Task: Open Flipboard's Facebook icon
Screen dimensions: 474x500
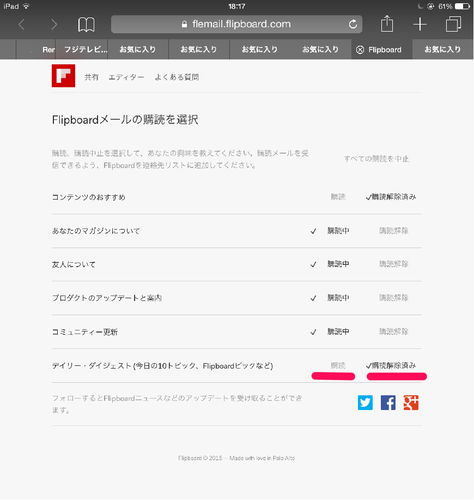Action: [x=388, y=403]
